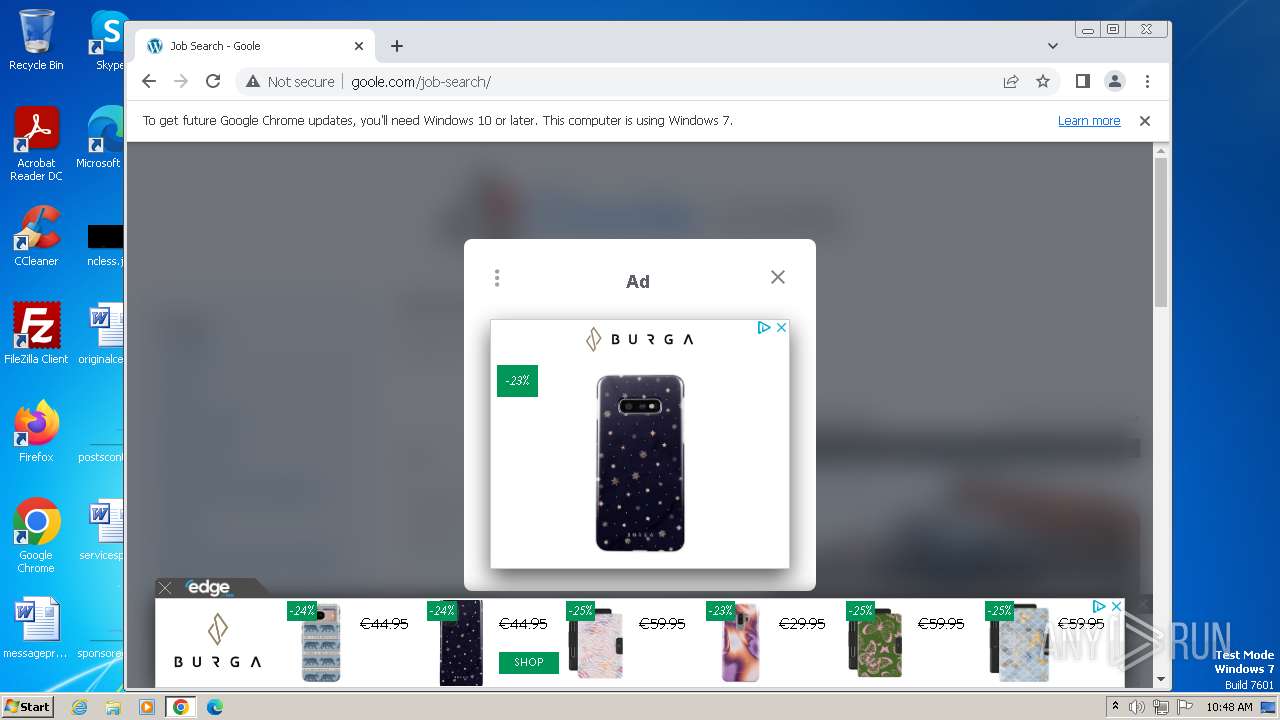Click AdChoices icon in bottom banner
1280x720 pixels.
[1099, 606]
